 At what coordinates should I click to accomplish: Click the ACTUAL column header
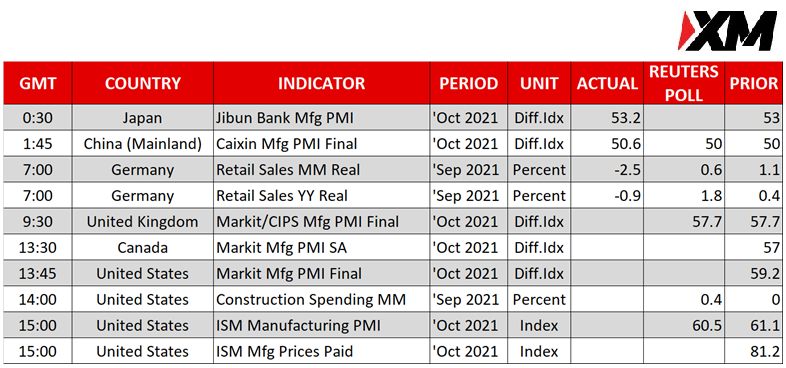coord(607,83)
